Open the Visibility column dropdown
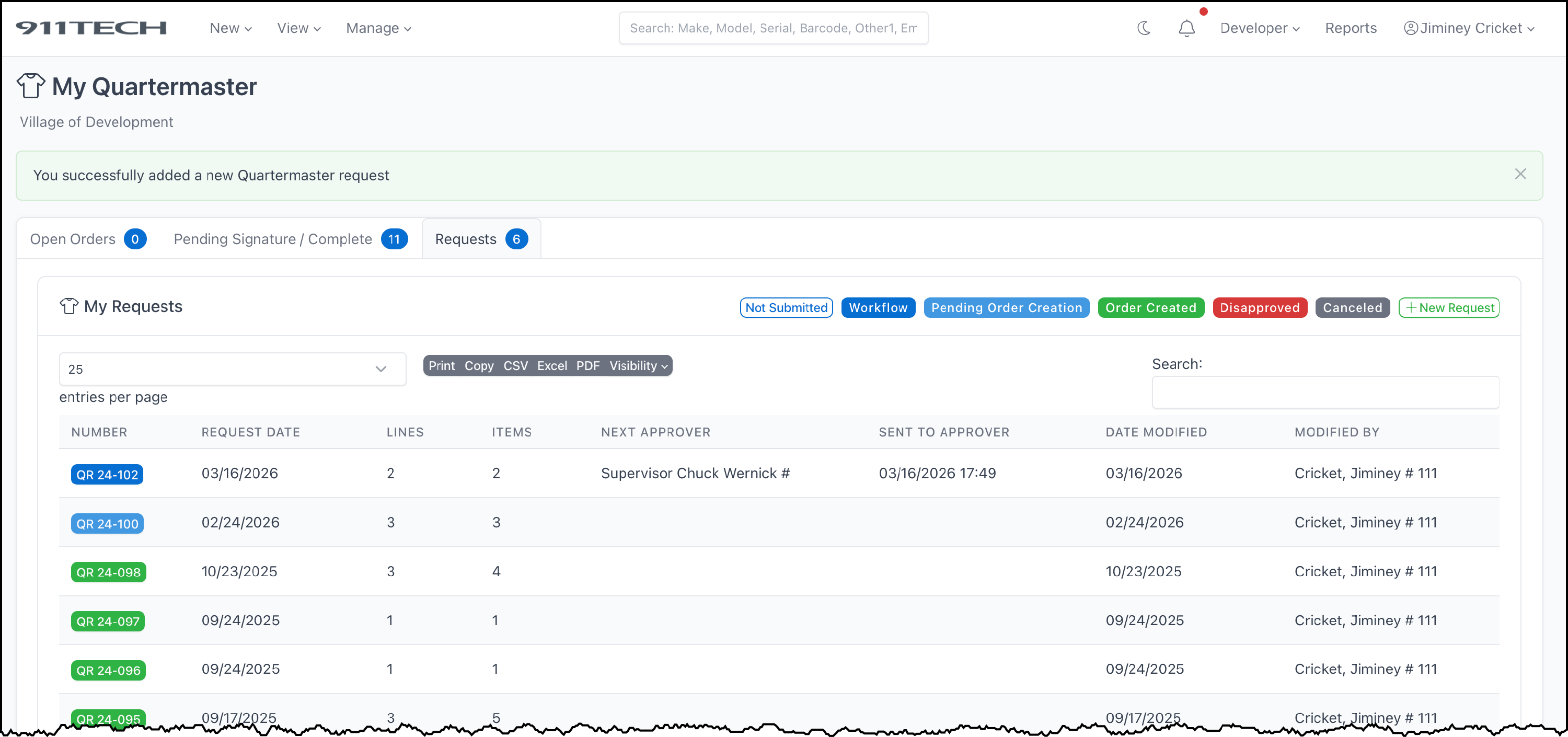Viewport: 1568px width, 737px height. click(x=638, y=366)
